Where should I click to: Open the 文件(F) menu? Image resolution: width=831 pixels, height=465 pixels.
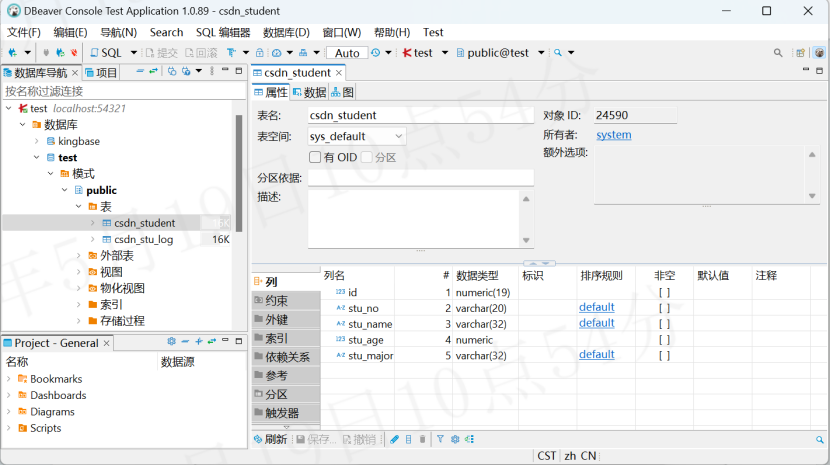(23, 32)
